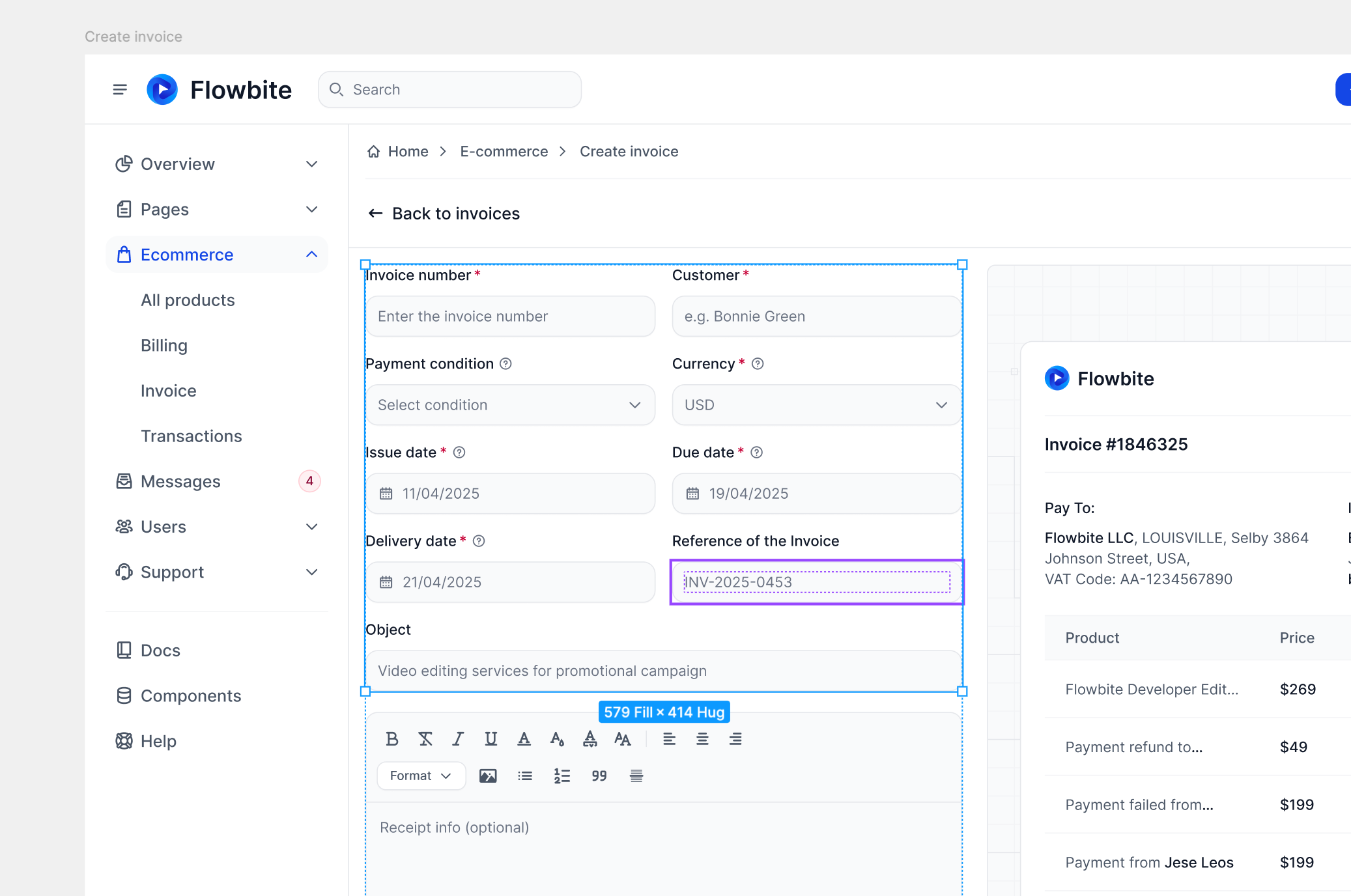1351x896 pixels.
Task: Align receipt text to the right
Action: pos(735,738)
